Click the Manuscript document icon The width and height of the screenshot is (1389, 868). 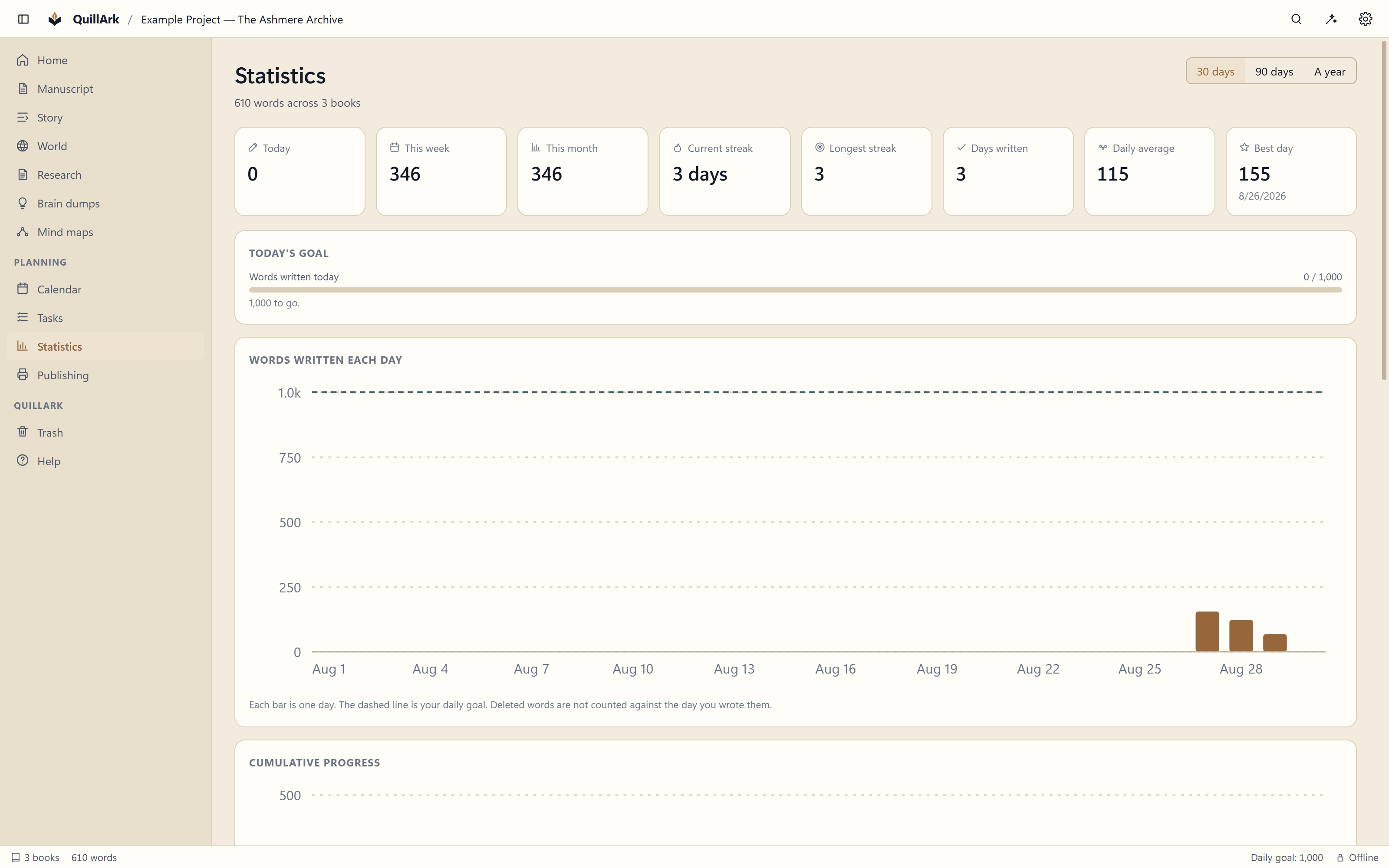[23, 89]
